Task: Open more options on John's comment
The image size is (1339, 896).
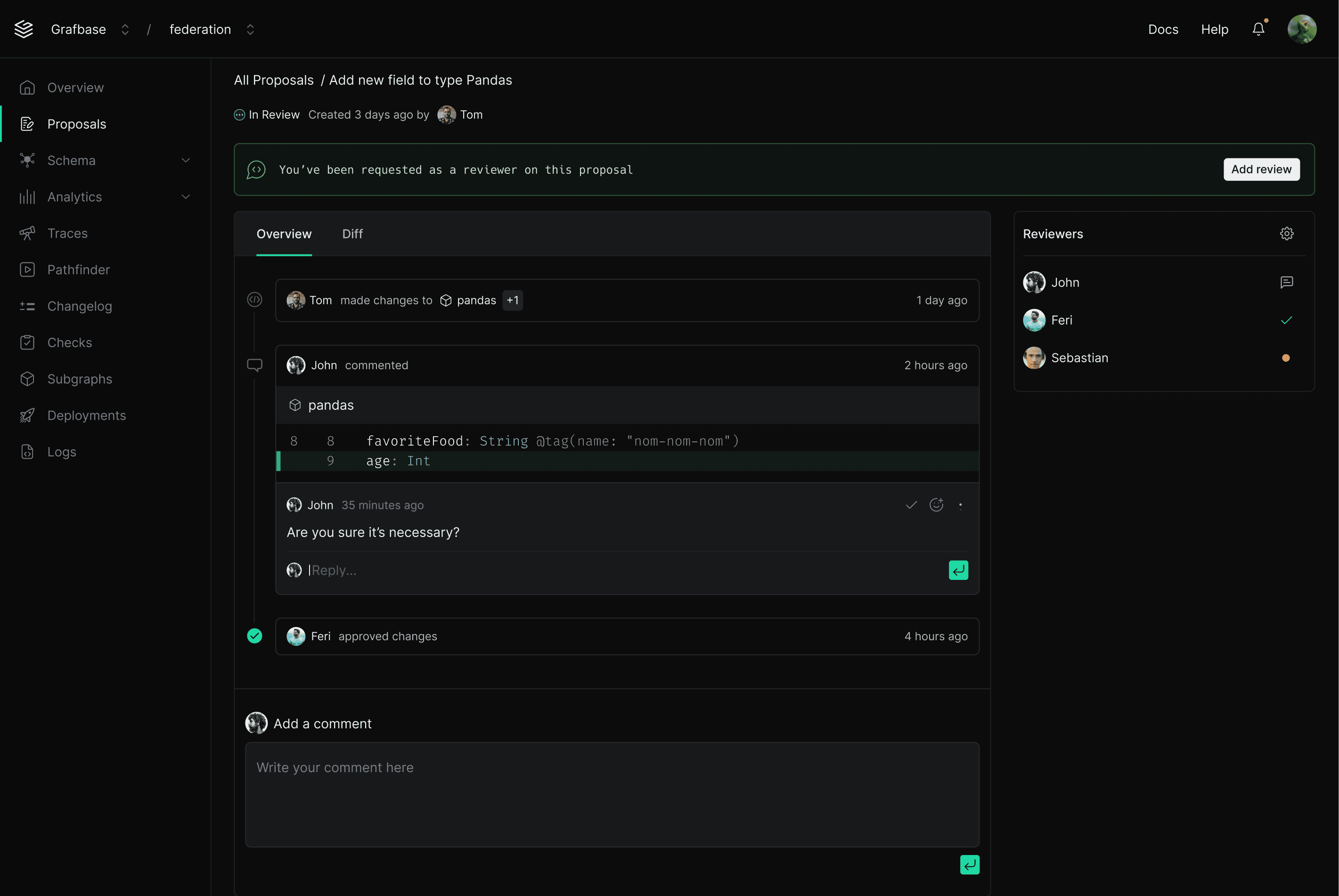Action: (961, 505)
